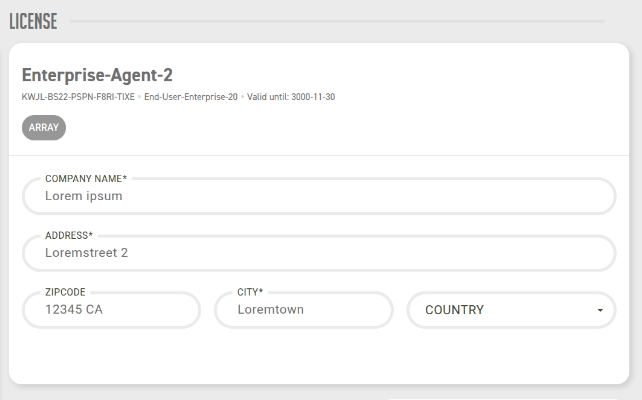Click the Valid until 3000-11-30 text
This screenshot has width=642, height=400.
(x=291, y=97)
